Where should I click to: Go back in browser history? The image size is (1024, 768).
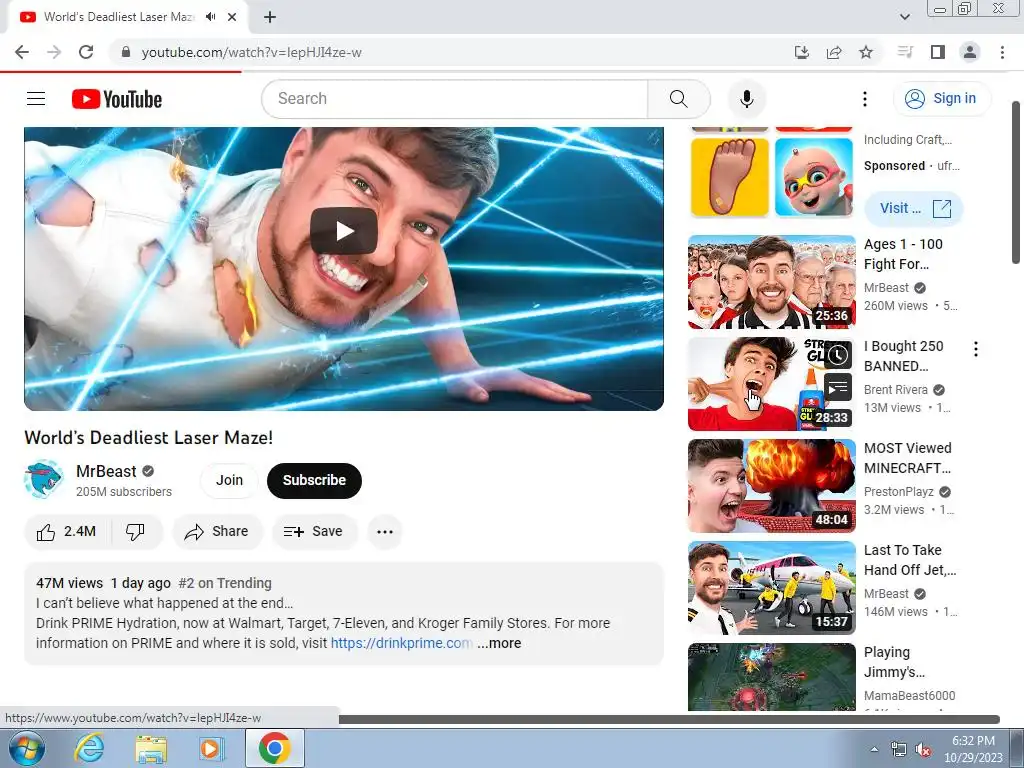(22, 52)
